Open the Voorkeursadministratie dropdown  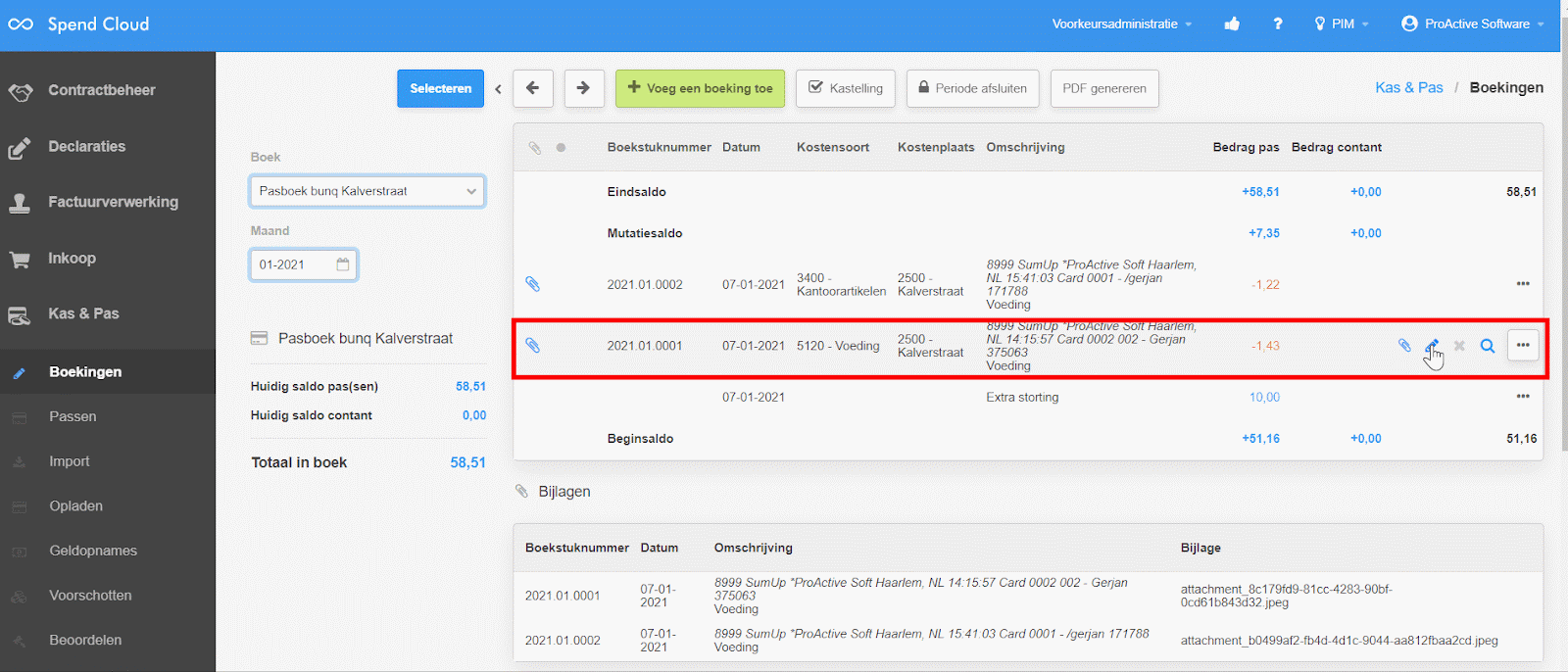[x=1122, y=24]
